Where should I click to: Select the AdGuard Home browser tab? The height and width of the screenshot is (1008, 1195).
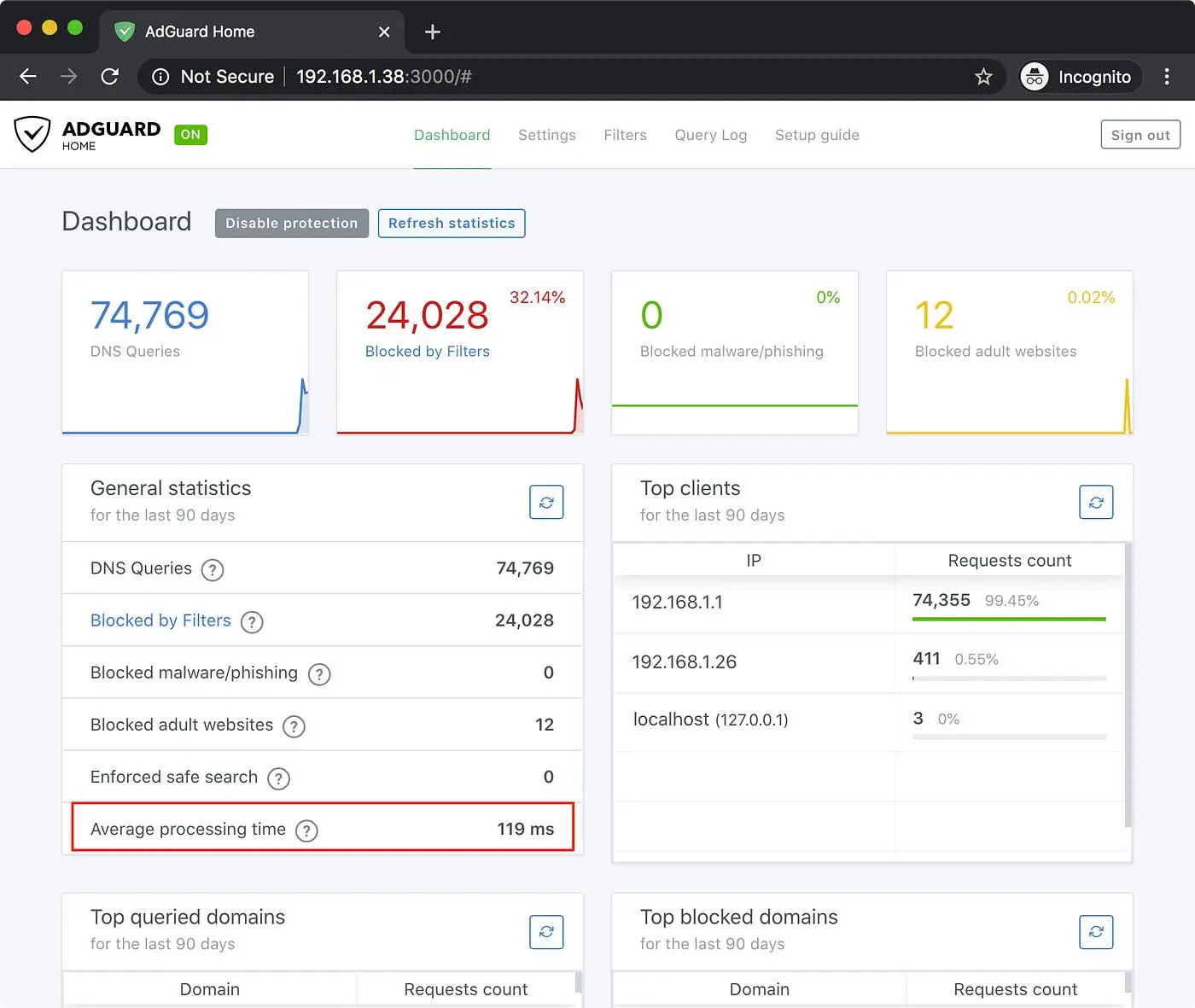pyautogui.click(x=254, y=32)
